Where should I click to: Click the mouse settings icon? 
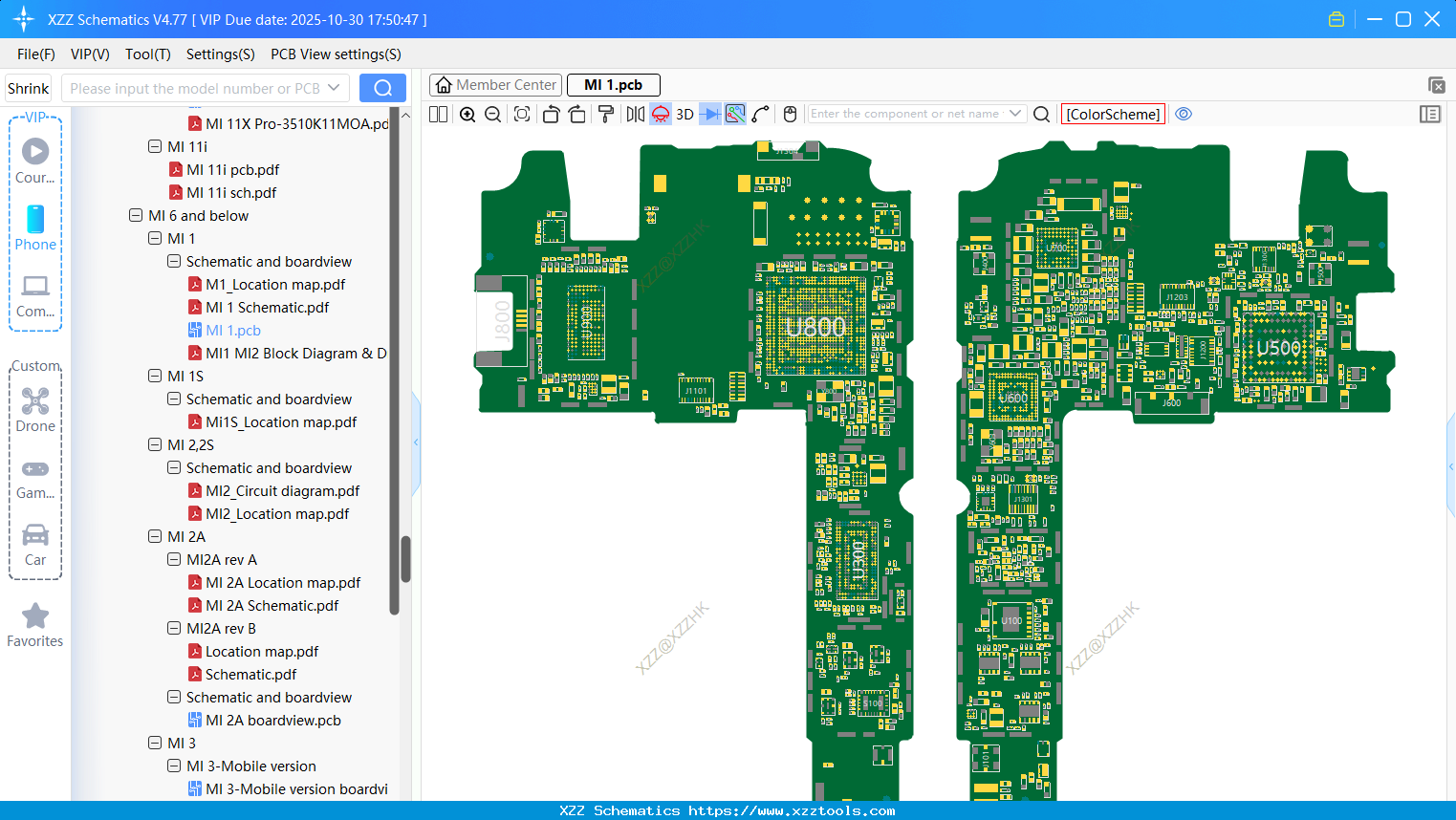click(x=790, y=115)
